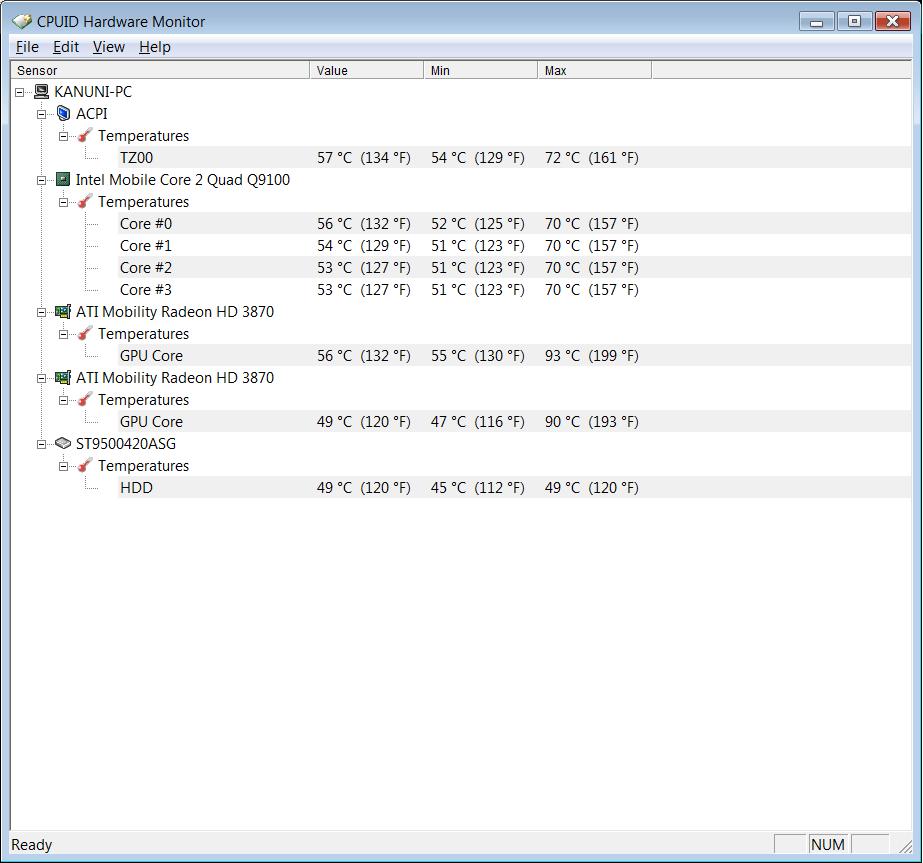Select the KANUNI-PC tree label
The height and width of the screenshot is (863, 923).
pyautogui.click(x=93, y=92)
